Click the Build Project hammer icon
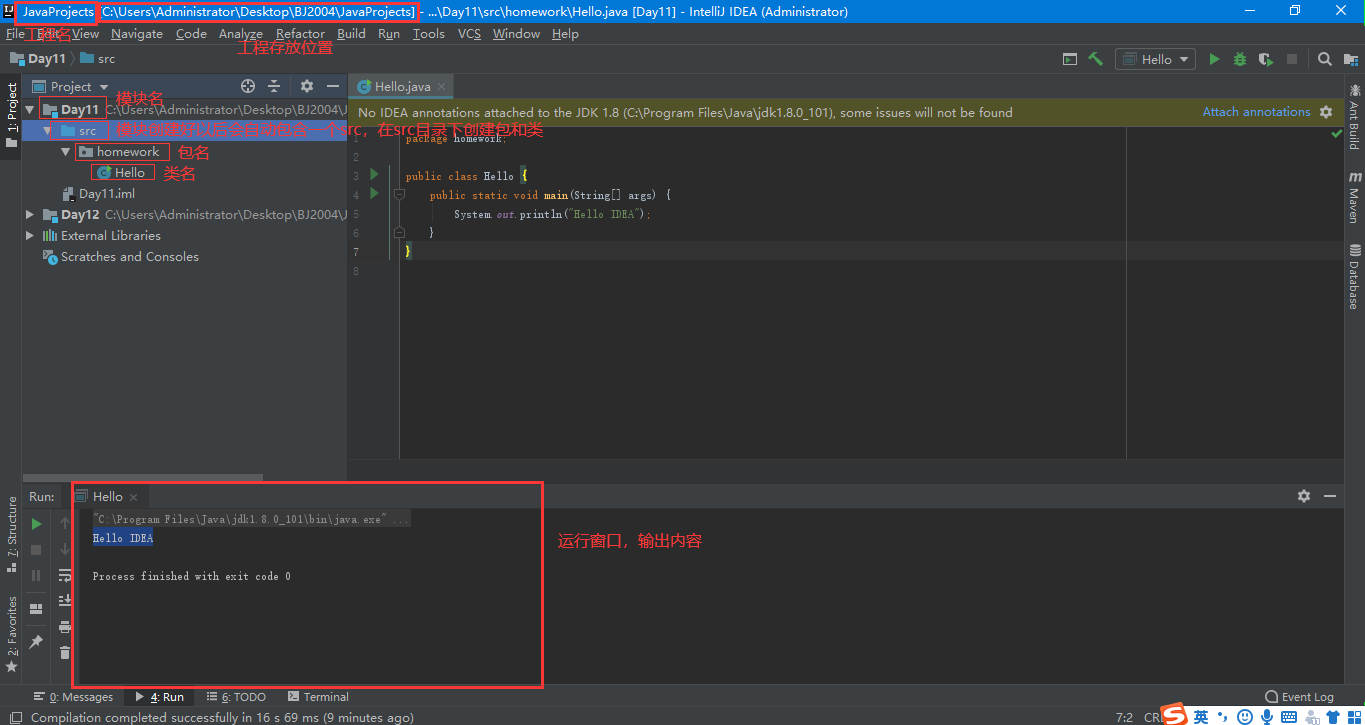 pyautogui.click(x=1096, y=59)
